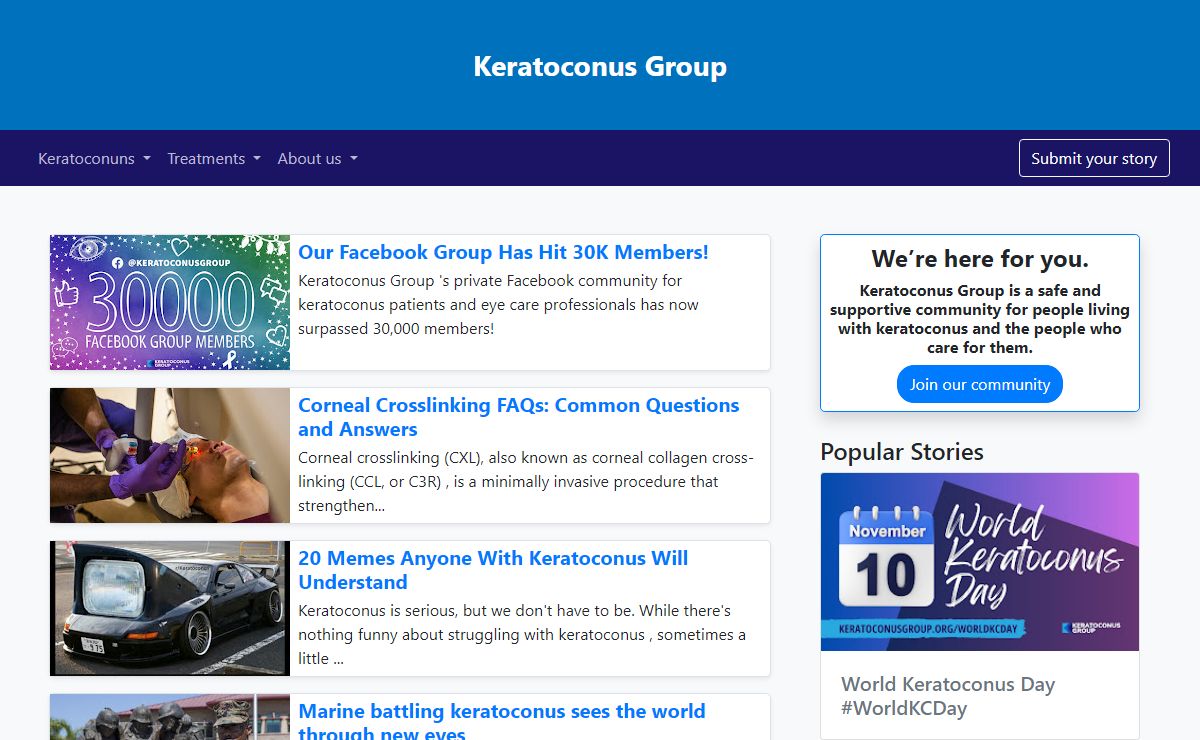Click the corneal crosslinking procedure photo

click(x=170, y=455)
